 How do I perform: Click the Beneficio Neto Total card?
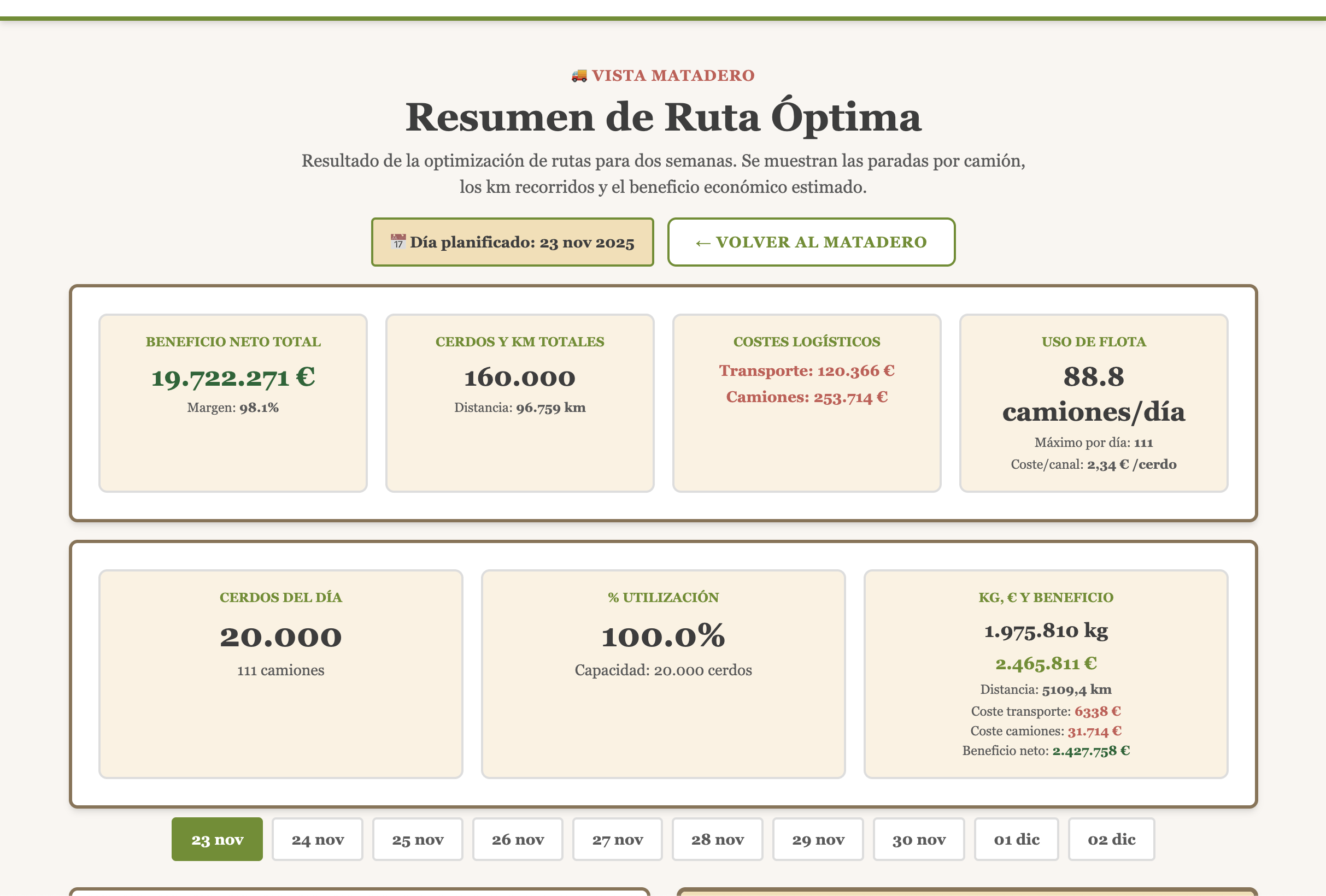coord(233,403)
